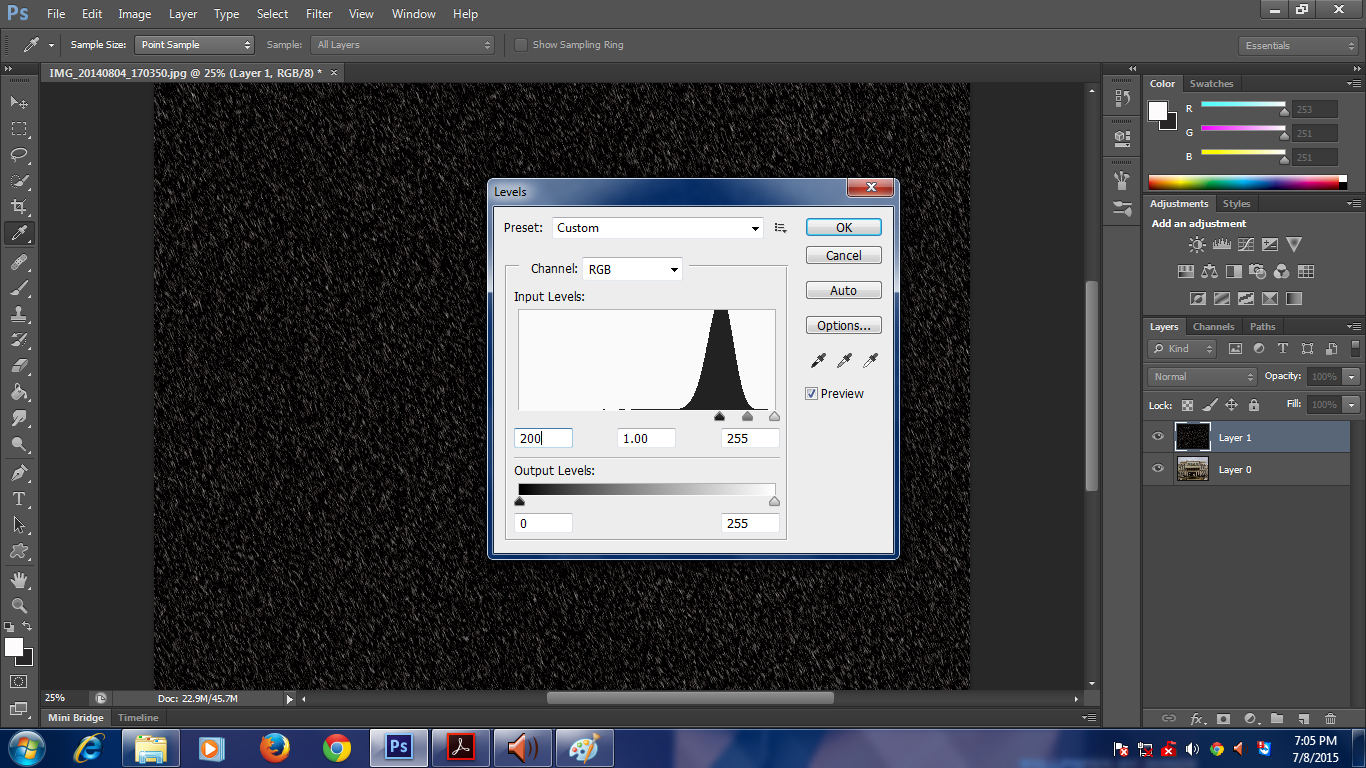Open Levels preset options menu icon

tap(781, 228)
